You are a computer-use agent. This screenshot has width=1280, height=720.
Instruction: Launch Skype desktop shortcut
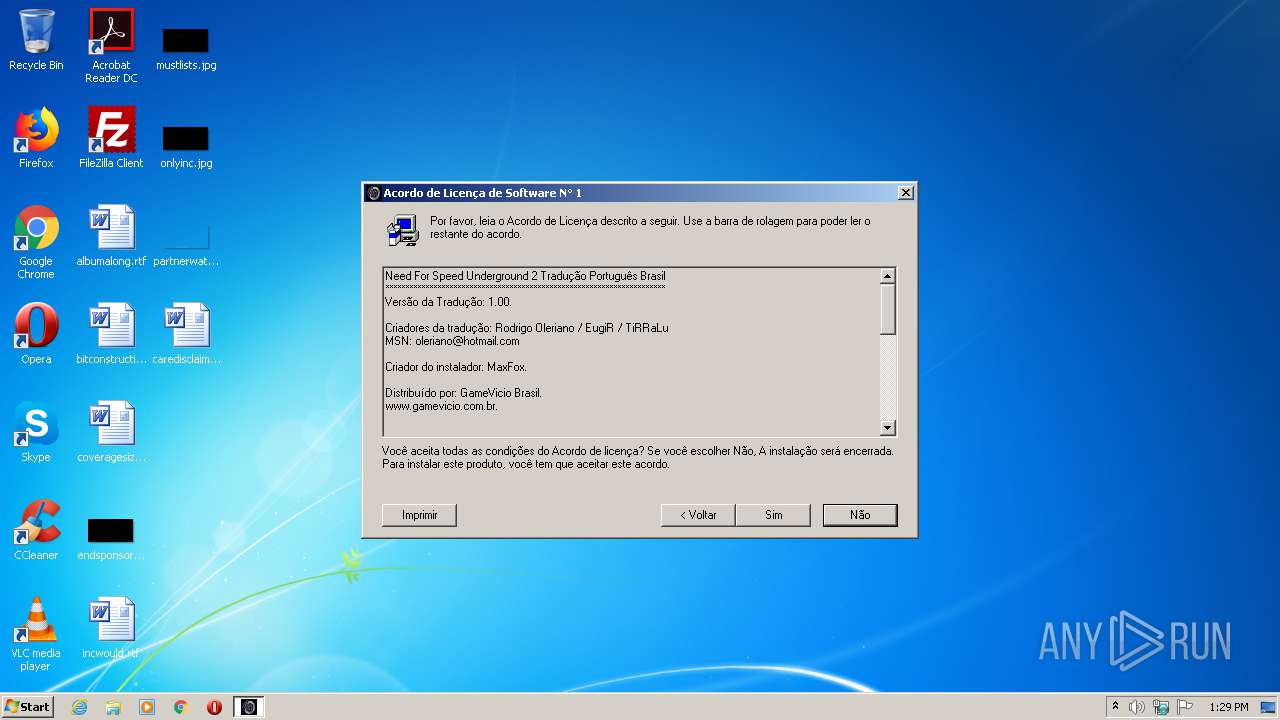pyautogui.click(x=36, y=432)
